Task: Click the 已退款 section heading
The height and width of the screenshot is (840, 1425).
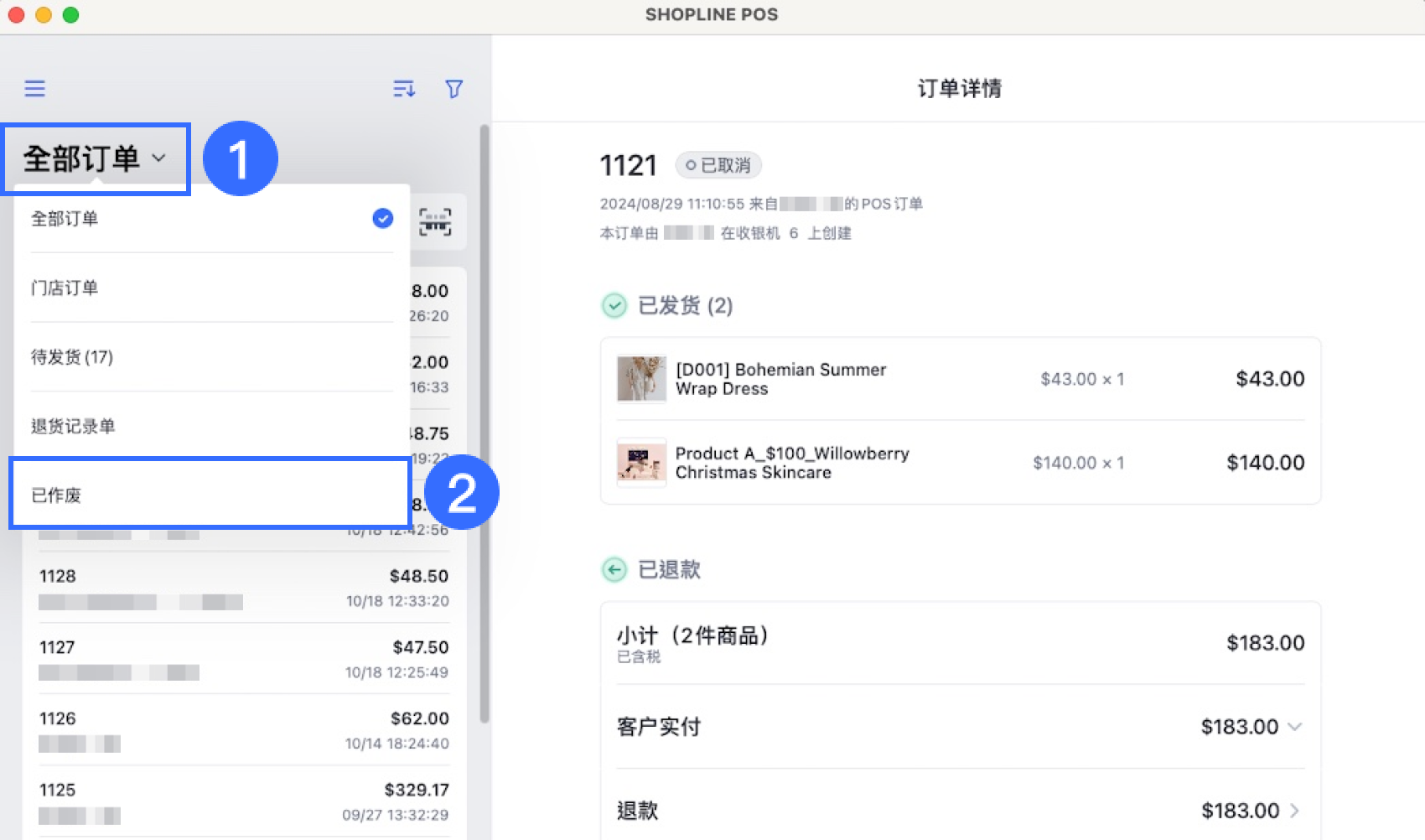Action: [669, 570]
